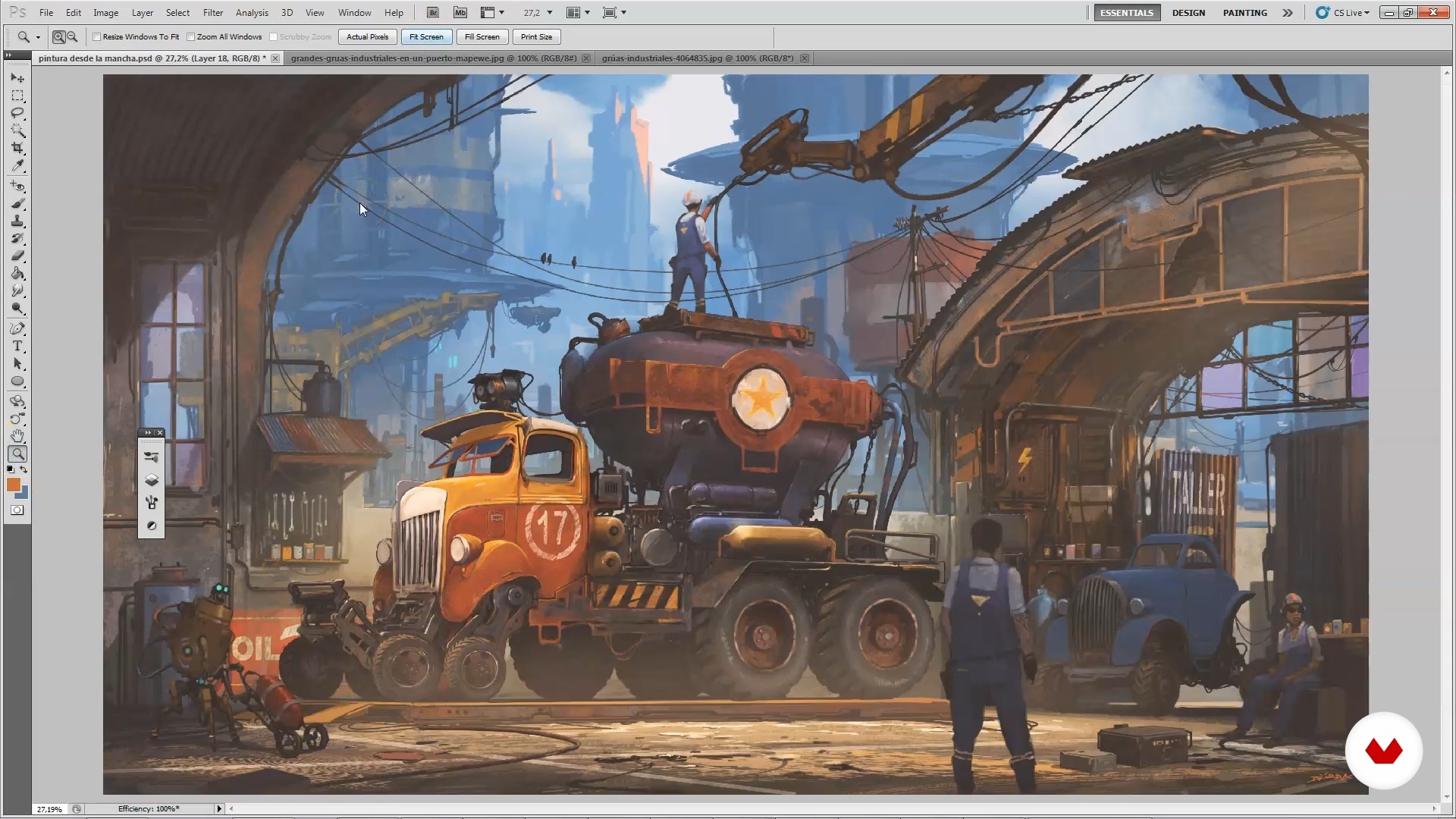Click the orange foreground color swatch
Image resolution: width=1456 pixels, height=819 pixels.
pos(13,485)
